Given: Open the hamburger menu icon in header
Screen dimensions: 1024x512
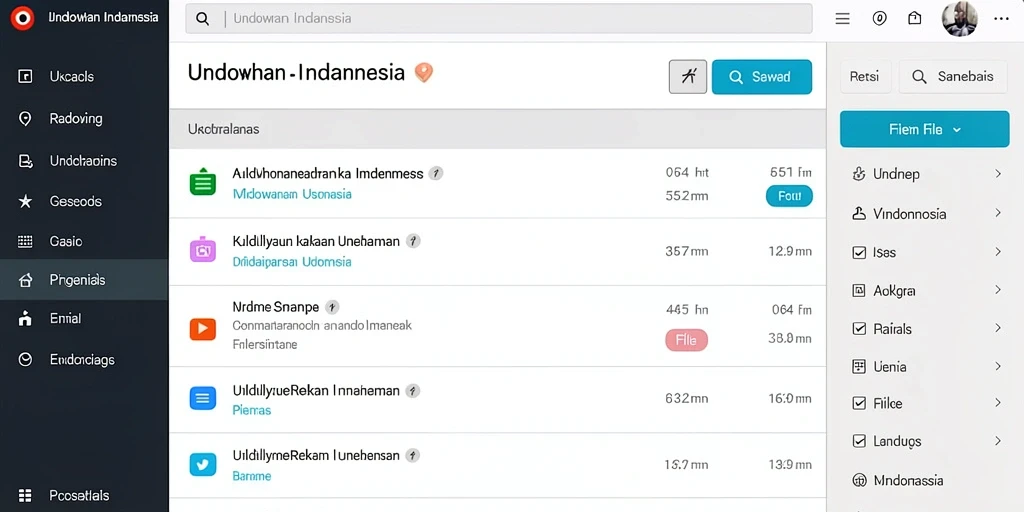Looking at the screenshot, I should tap(842, 19).
